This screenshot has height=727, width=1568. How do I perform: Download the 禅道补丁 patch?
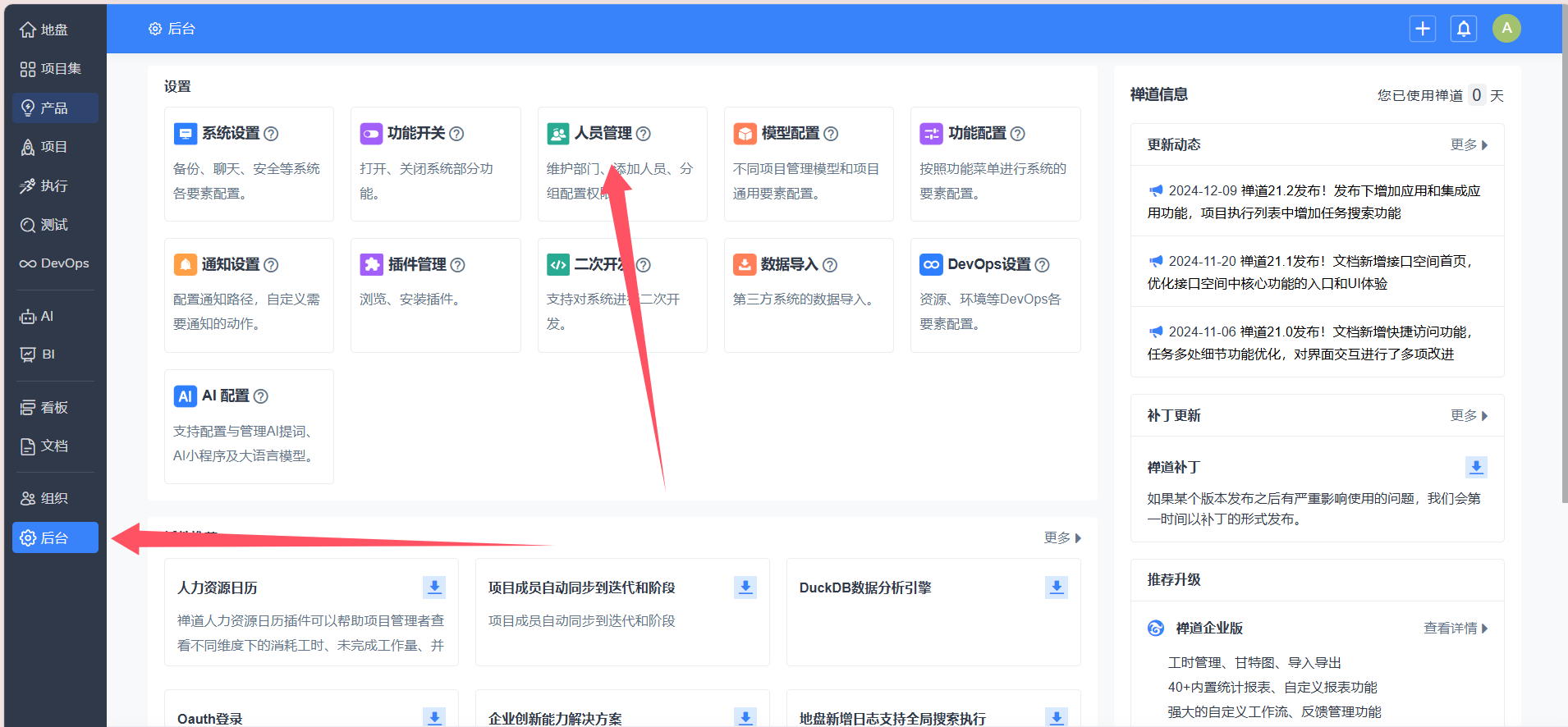(x=1476, y=467)
